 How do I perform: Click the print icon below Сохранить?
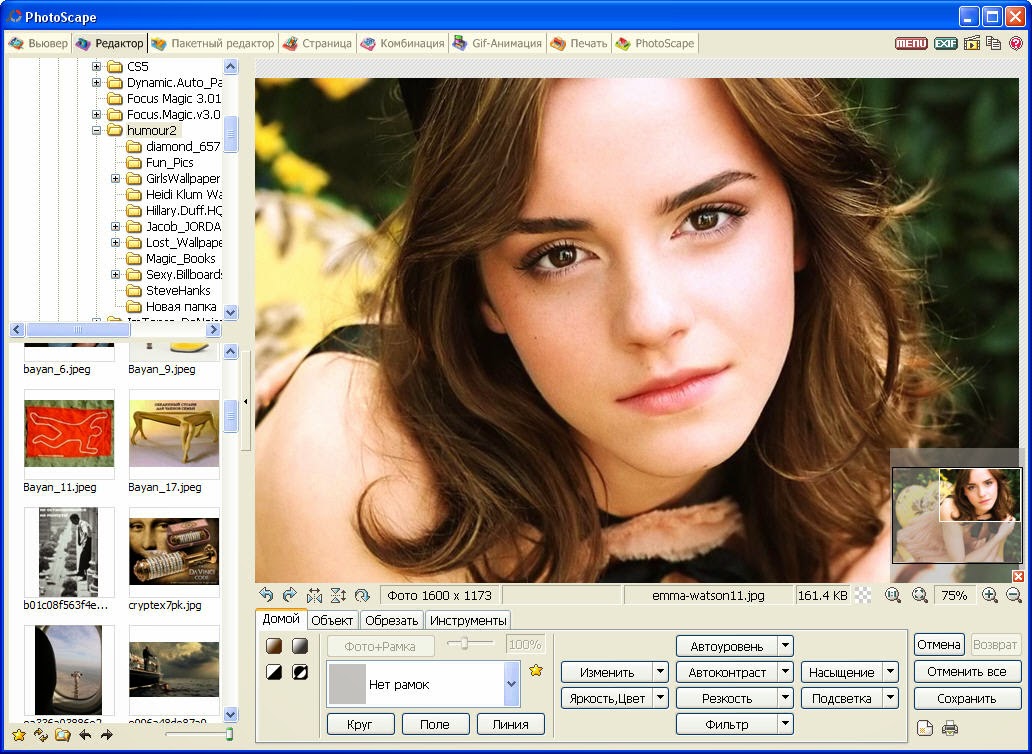click(x=950, y=727)
